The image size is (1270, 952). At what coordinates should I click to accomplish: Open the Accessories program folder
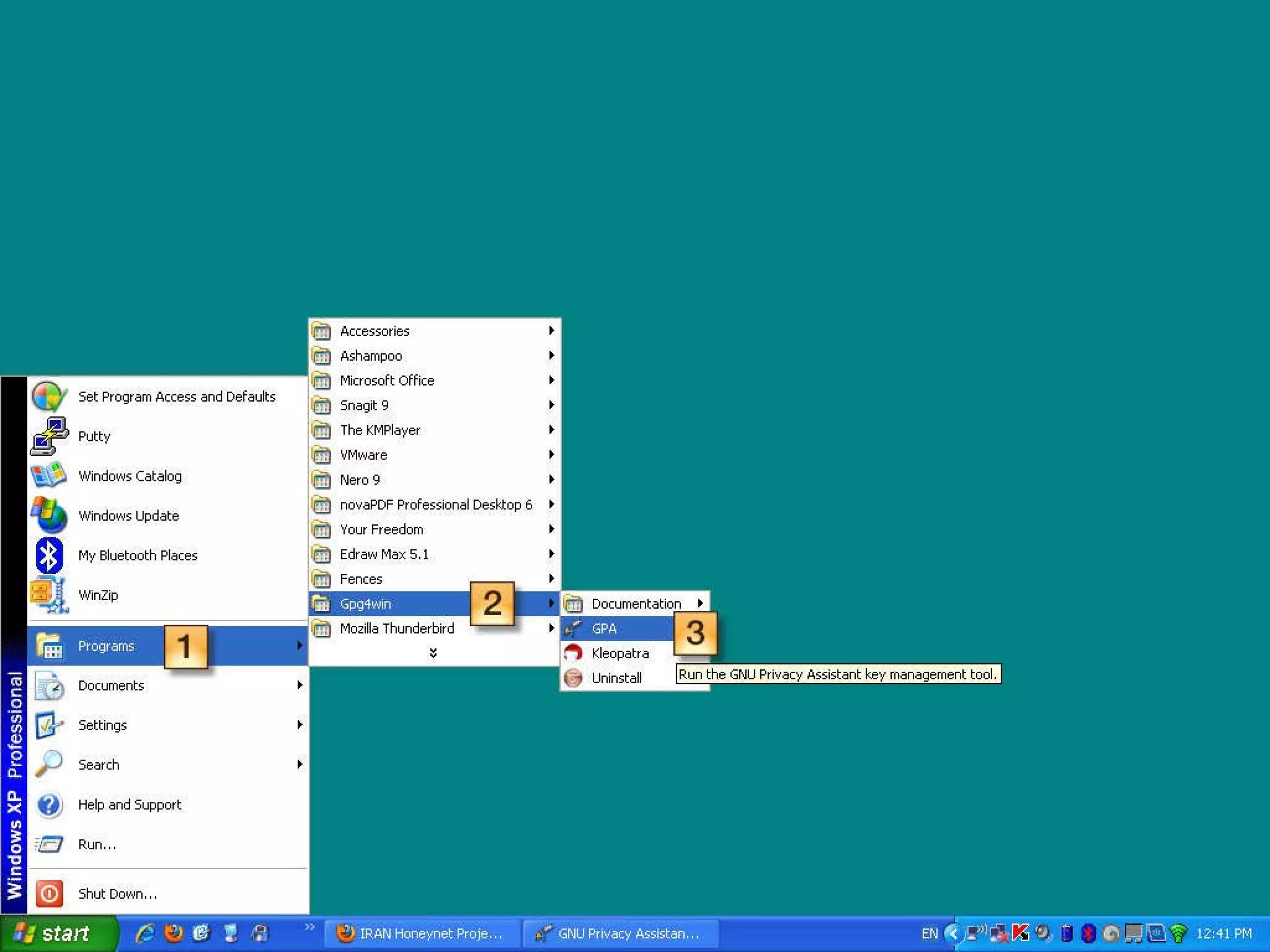click(x=375, y=331)
